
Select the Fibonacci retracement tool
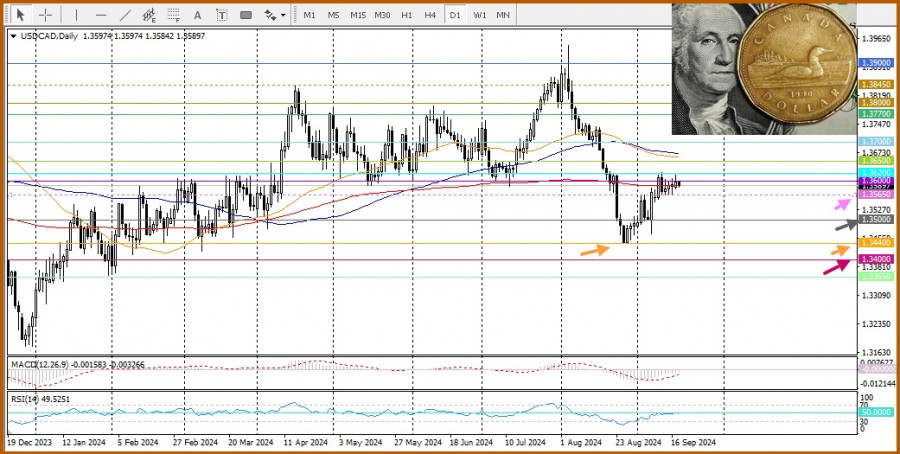172,15
